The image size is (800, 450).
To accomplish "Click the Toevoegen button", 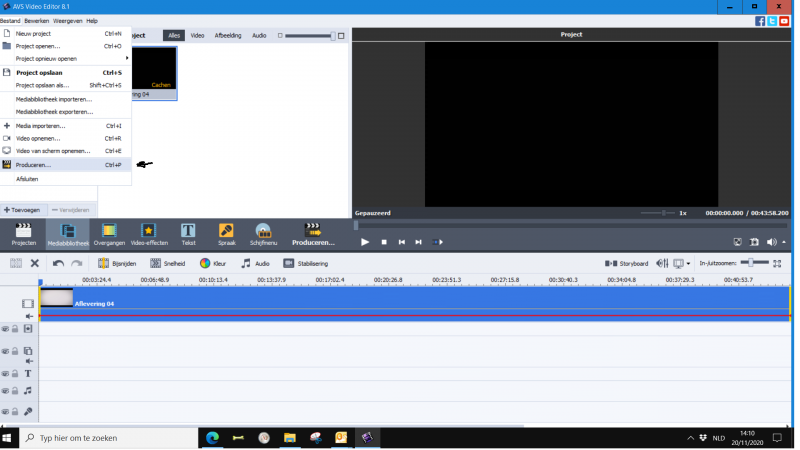I will point(22,210).
